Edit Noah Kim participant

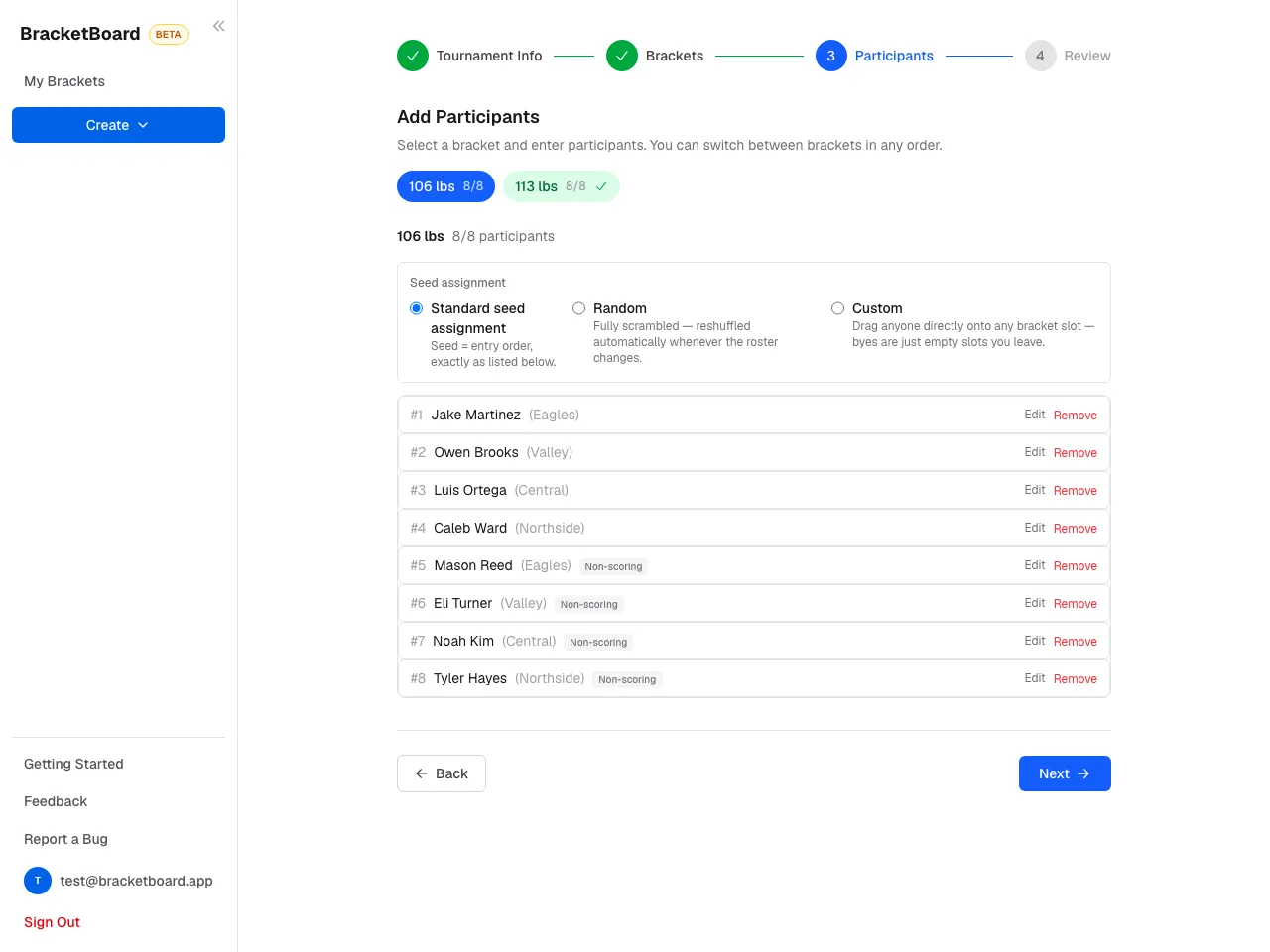click(x=1035, y=641)
